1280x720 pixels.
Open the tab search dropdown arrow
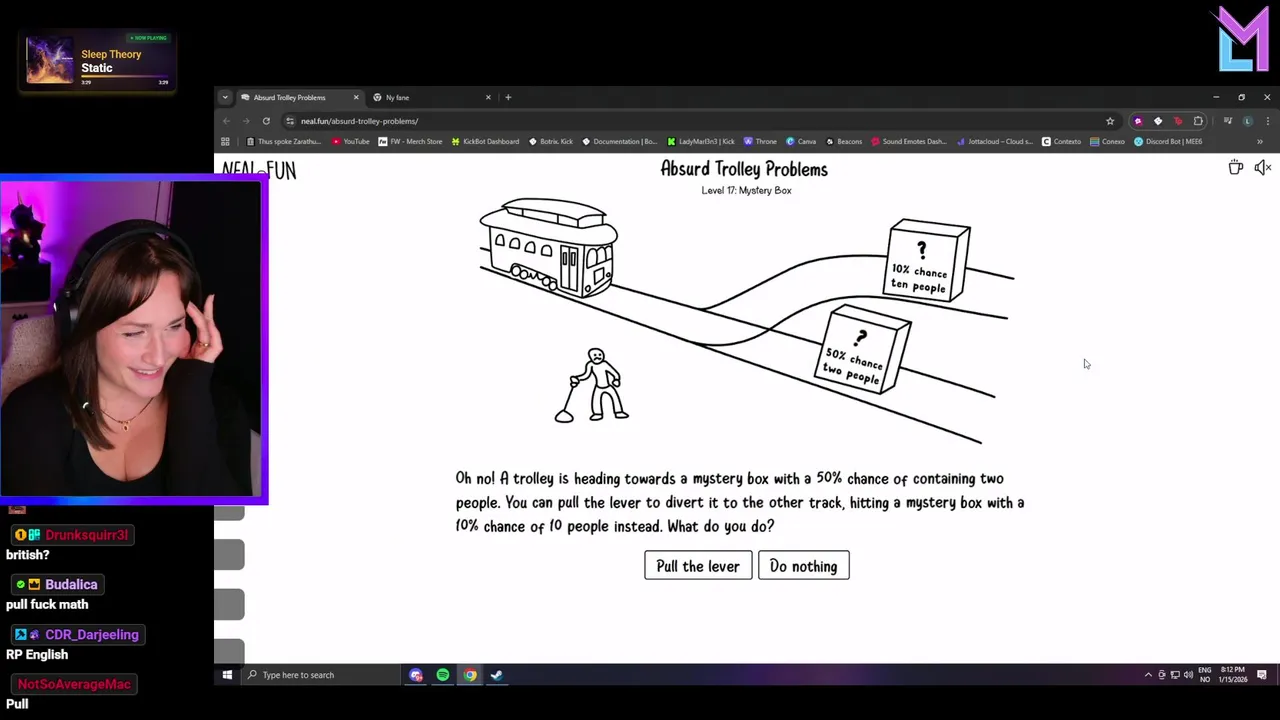coord(225,97)
